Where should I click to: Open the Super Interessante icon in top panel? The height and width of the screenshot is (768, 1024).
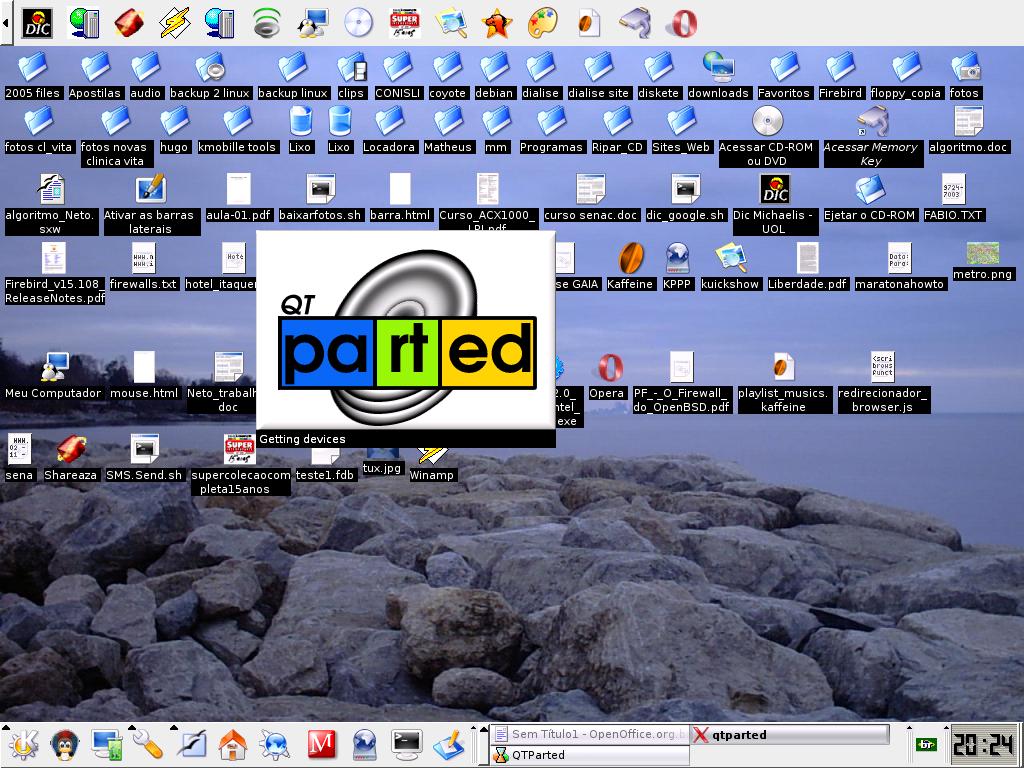click(x=404, y=23)
